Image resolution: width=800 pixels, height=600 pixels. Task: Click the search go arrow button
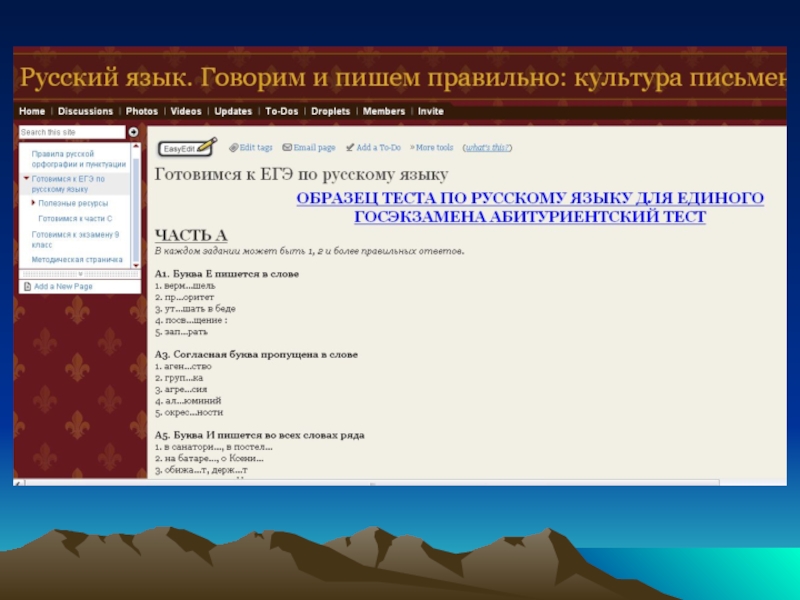coord(133,132)
